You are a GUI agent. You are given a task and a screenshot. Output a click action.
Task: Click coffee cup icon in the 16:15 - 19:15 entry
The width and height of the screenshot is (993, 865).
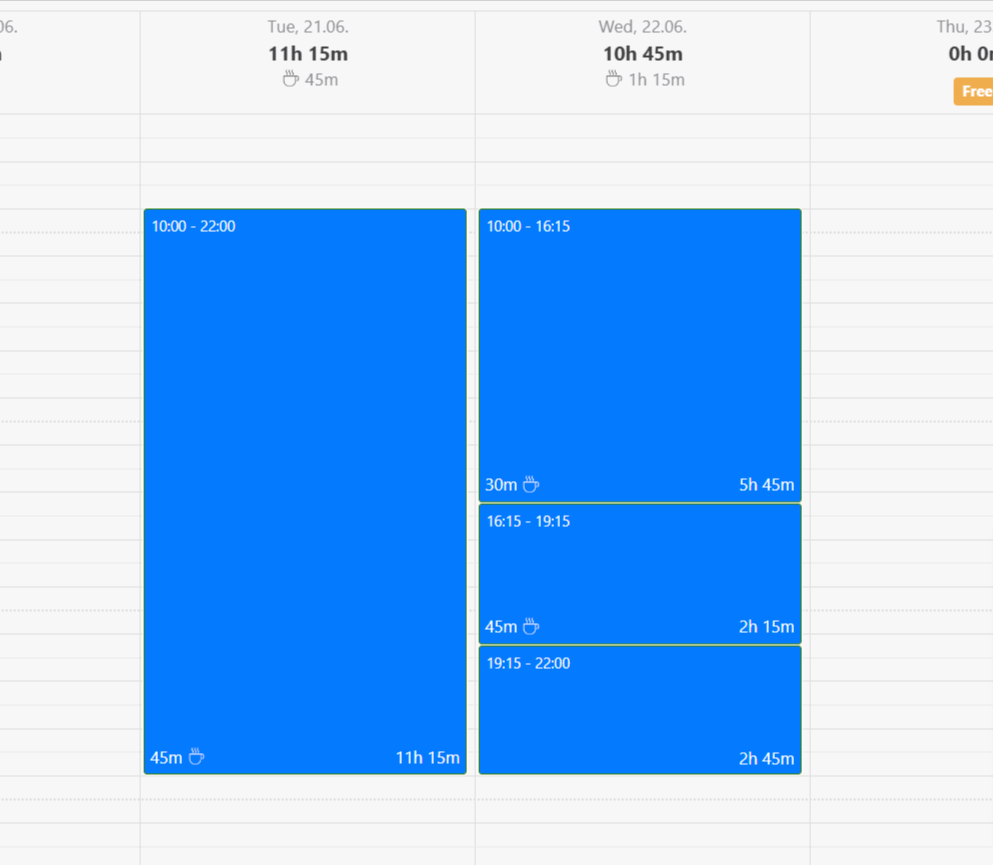click(x=531, y=627)
